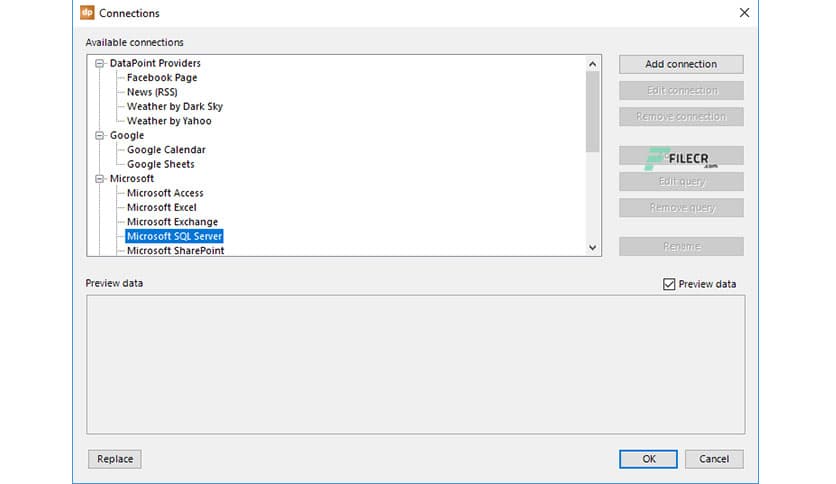Image resolution: width=836 pixels, height=484 pixels.
Task: Select News (RSS) provider
Action: tap(152, 92)
